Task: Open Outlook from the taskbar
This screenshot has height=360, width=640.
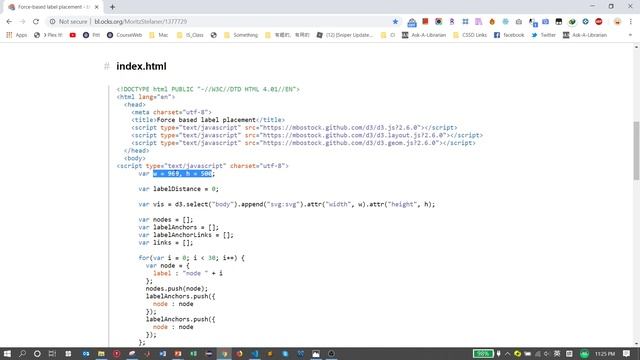Action: point(86,353)
